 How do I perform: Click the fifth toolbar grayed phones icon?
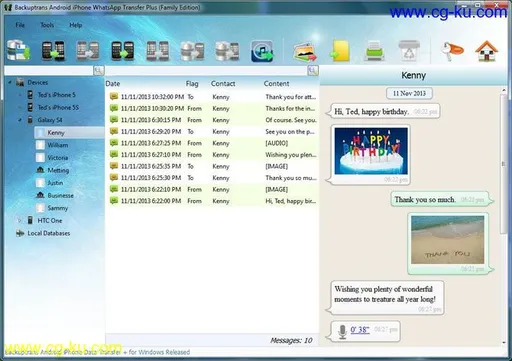(x=157, y=51)
